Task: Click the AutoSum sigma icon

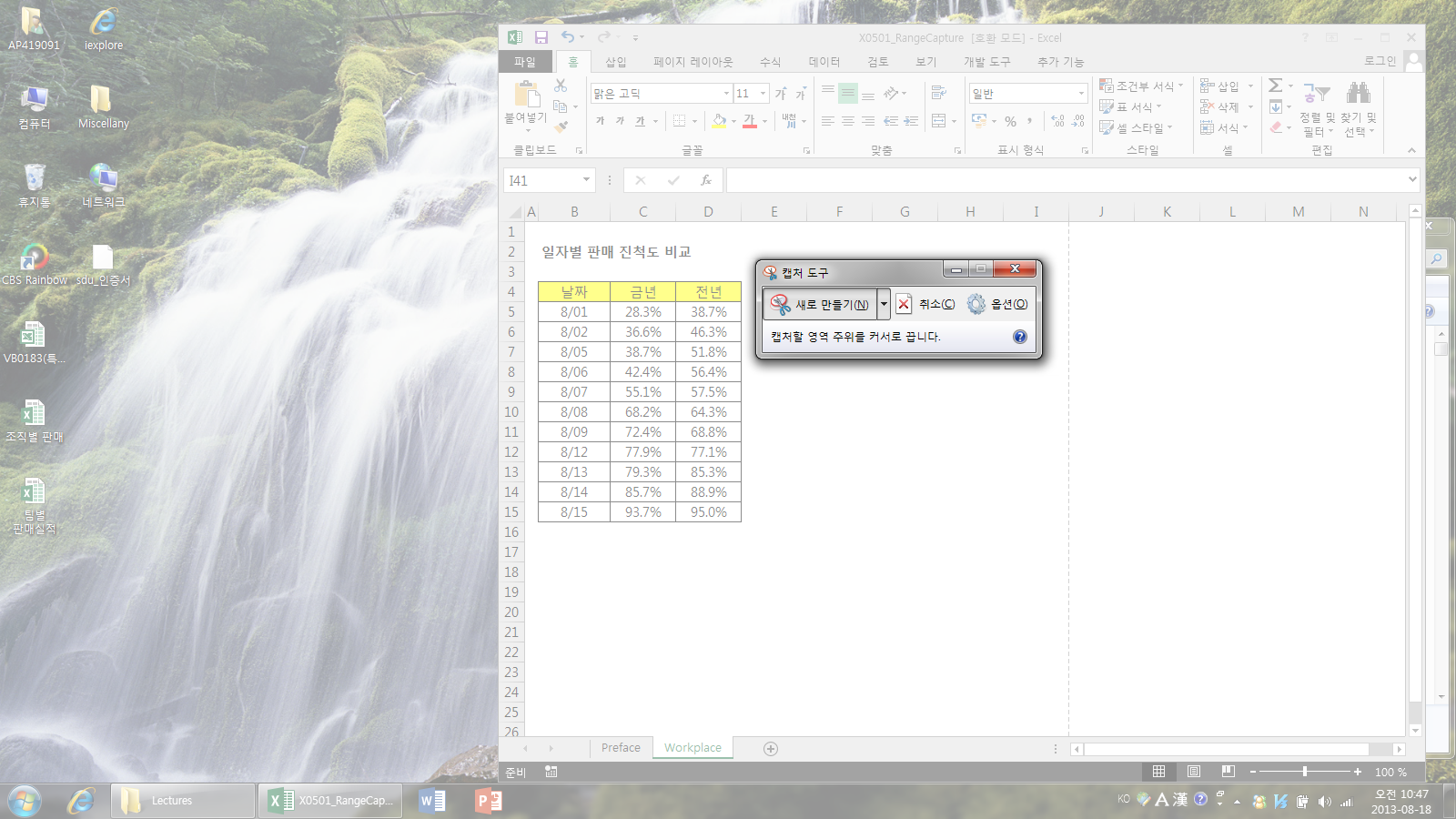Action: [1276, 86]
